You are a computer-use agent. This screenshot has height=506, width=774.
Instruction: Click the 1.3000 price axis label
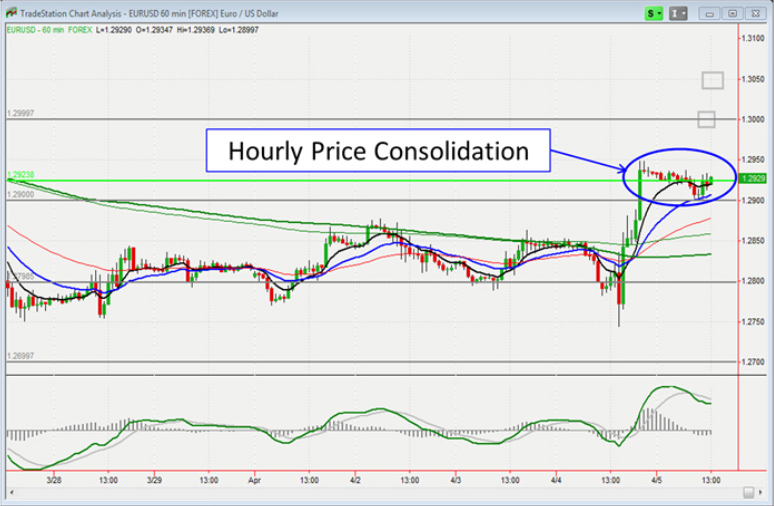754,119
